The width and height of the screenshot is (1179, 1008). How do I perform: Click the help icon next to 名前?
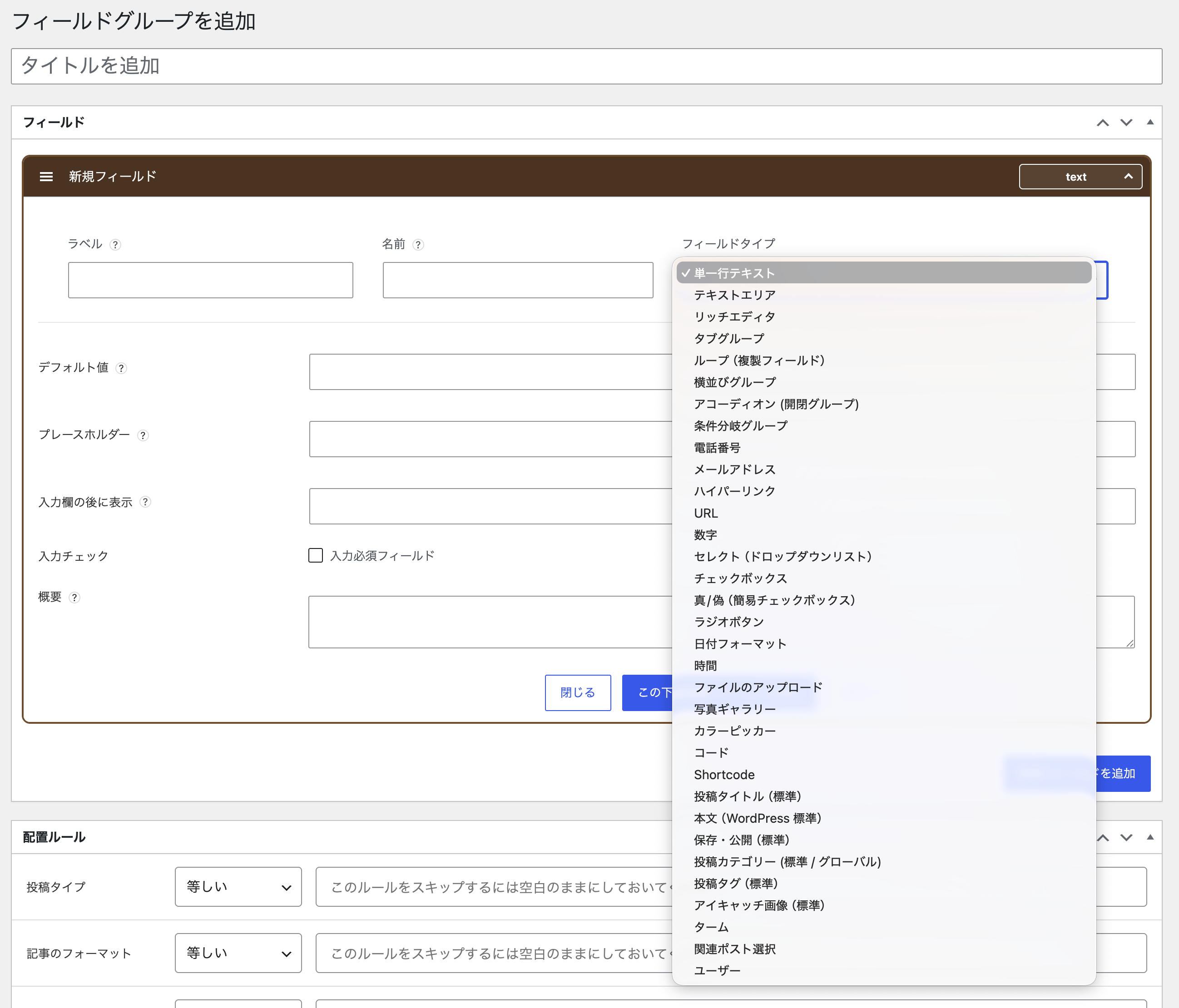click(x=418, y=245)
